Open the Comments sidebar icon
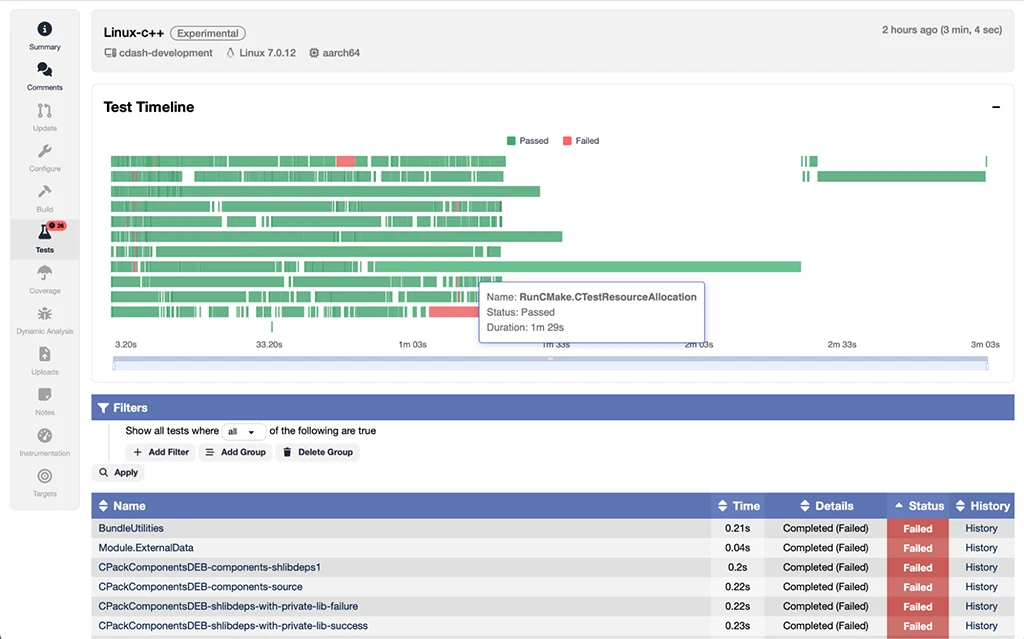1024x639 pixels. [x=44, y=69]
